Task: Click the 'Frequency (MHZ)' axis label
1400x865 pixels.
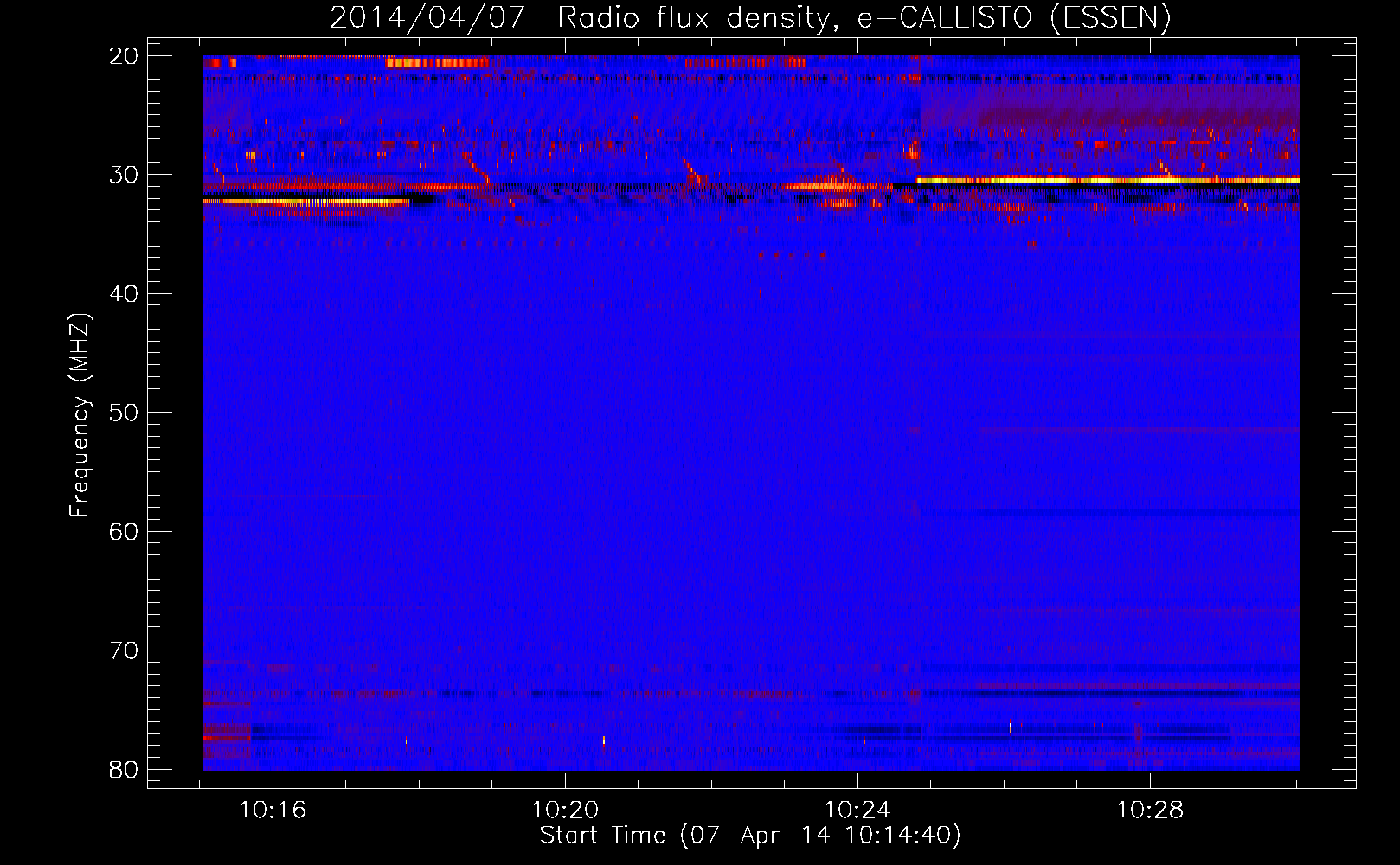Action: 80,415
